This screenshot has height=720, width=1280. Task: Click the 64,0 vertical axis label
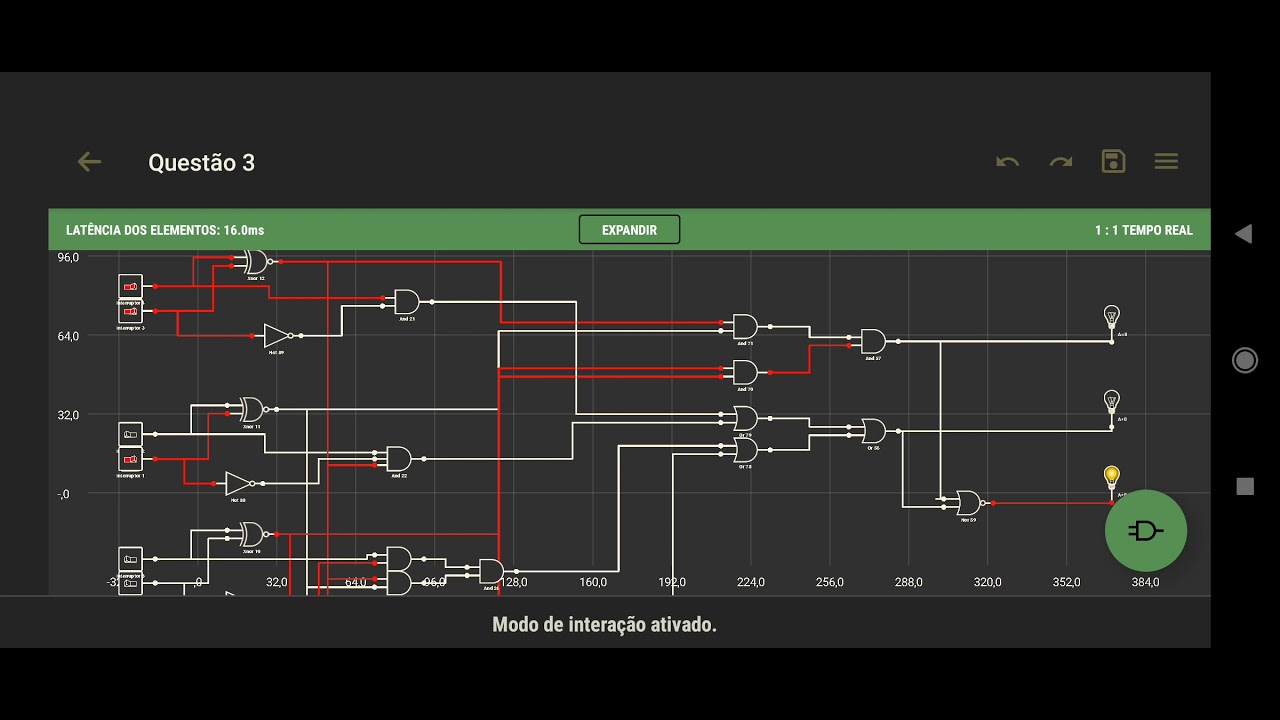click(x=68, y=336)
